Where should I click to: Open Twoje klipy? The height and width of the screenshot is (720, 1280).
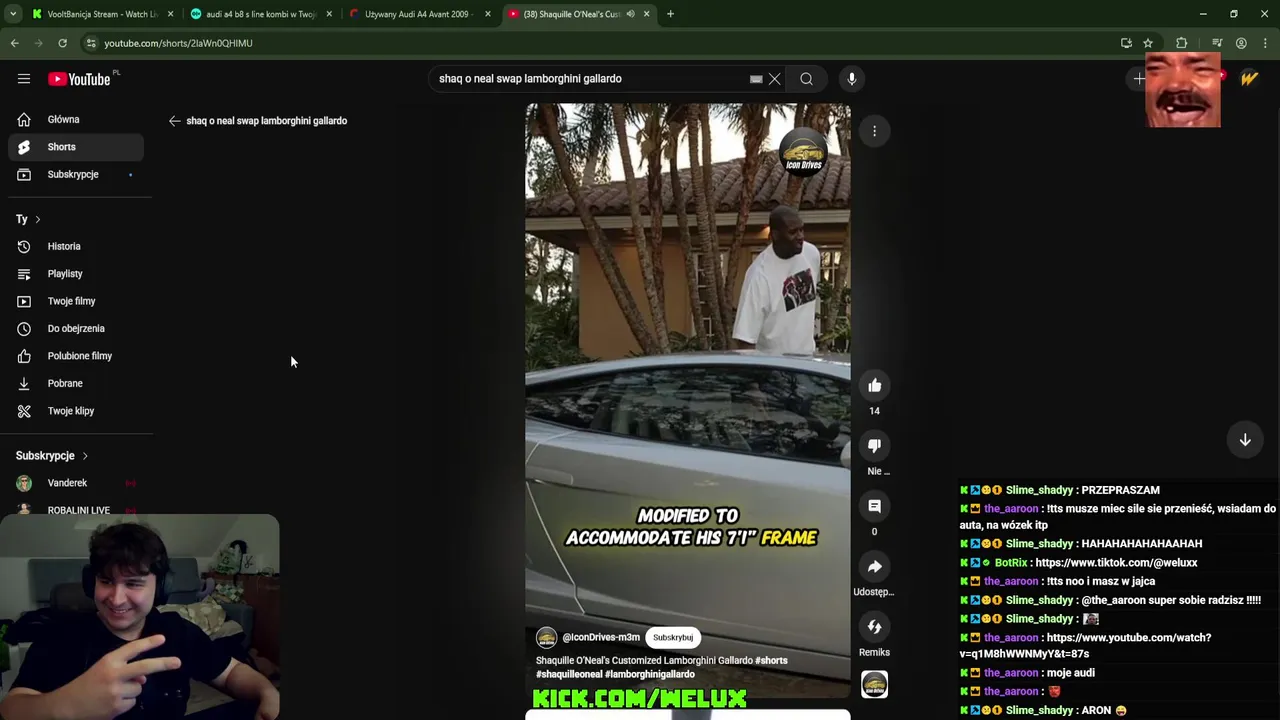[x=76, y=411]
